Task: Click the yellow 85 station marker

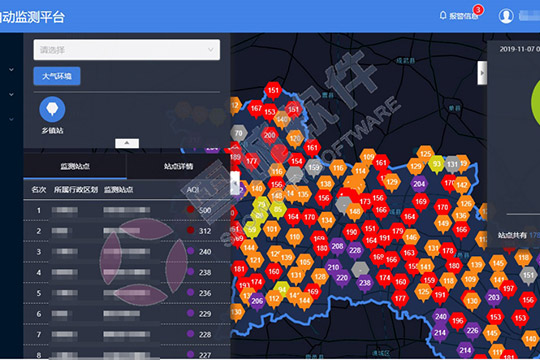Action: 278,210
